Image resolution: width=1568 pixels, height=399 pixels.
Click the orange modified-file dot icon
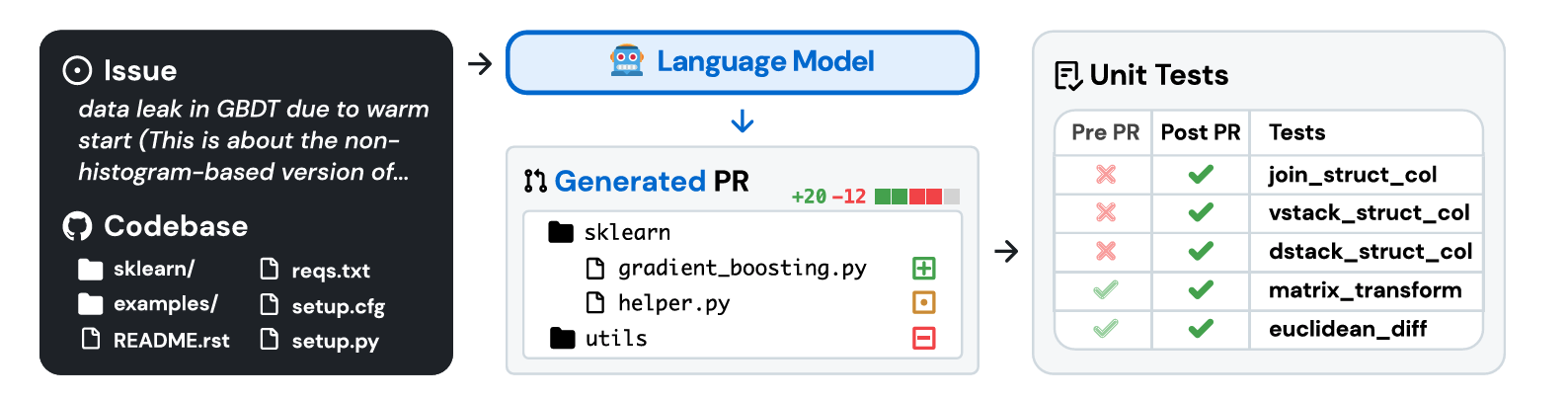point(923,302)
